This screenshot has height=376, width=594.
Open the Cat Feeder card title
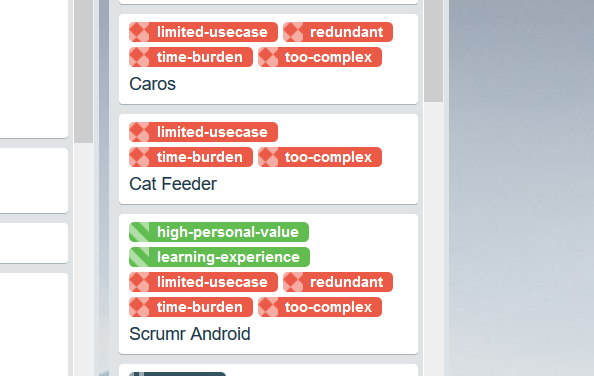click(173, 184)
